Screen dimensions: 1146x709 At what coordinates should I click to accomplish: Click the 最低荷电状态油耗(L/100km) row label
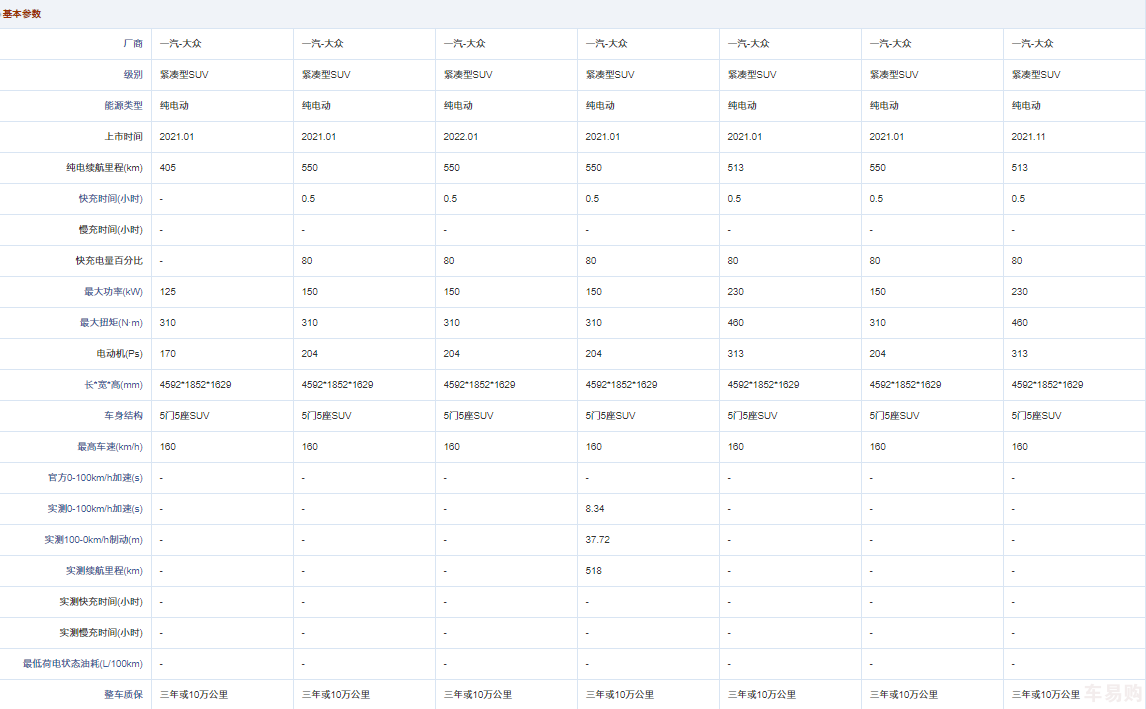coord(83,664)
